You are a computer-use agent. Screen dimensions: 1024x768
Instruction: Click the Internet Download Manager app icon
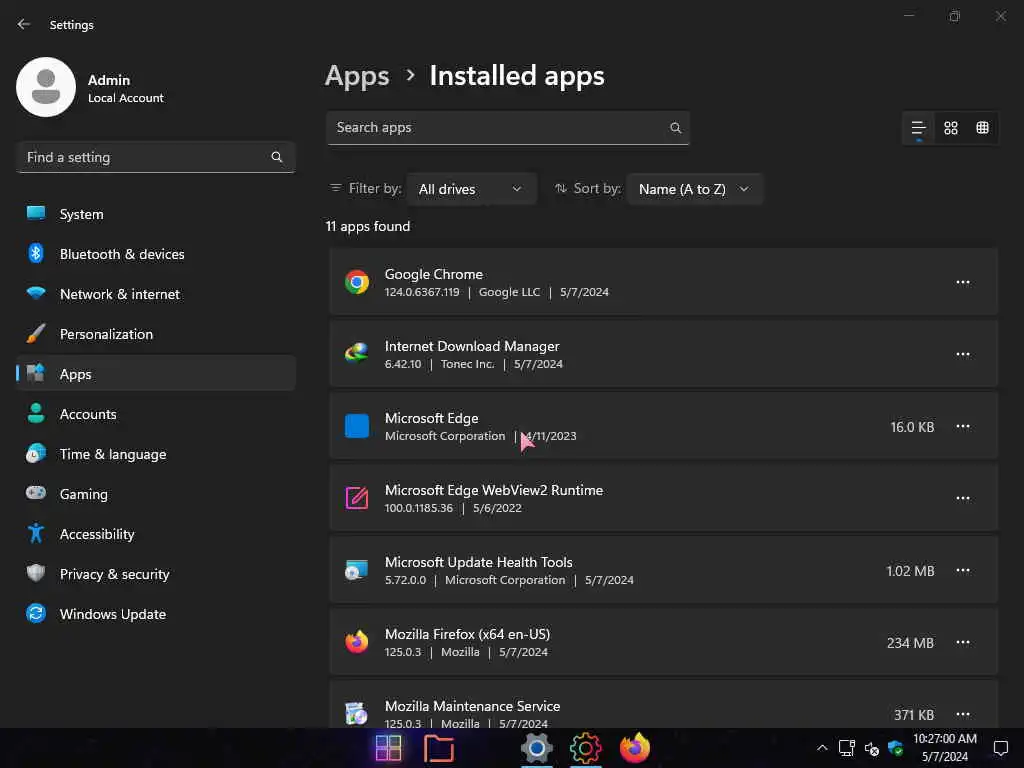click(x=357, y=354)
